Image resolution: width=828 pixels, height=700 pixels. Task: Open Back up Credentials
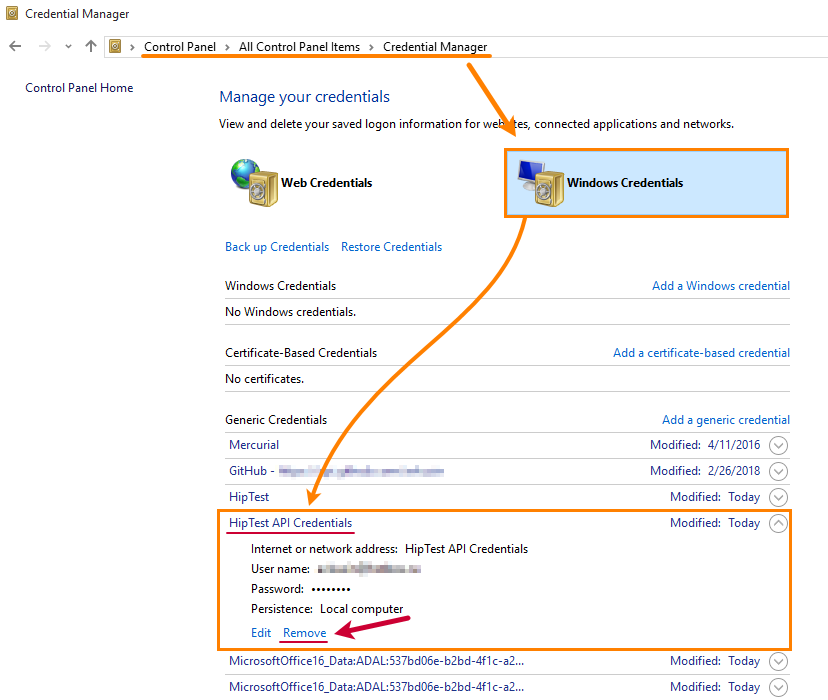click(277, 246)
